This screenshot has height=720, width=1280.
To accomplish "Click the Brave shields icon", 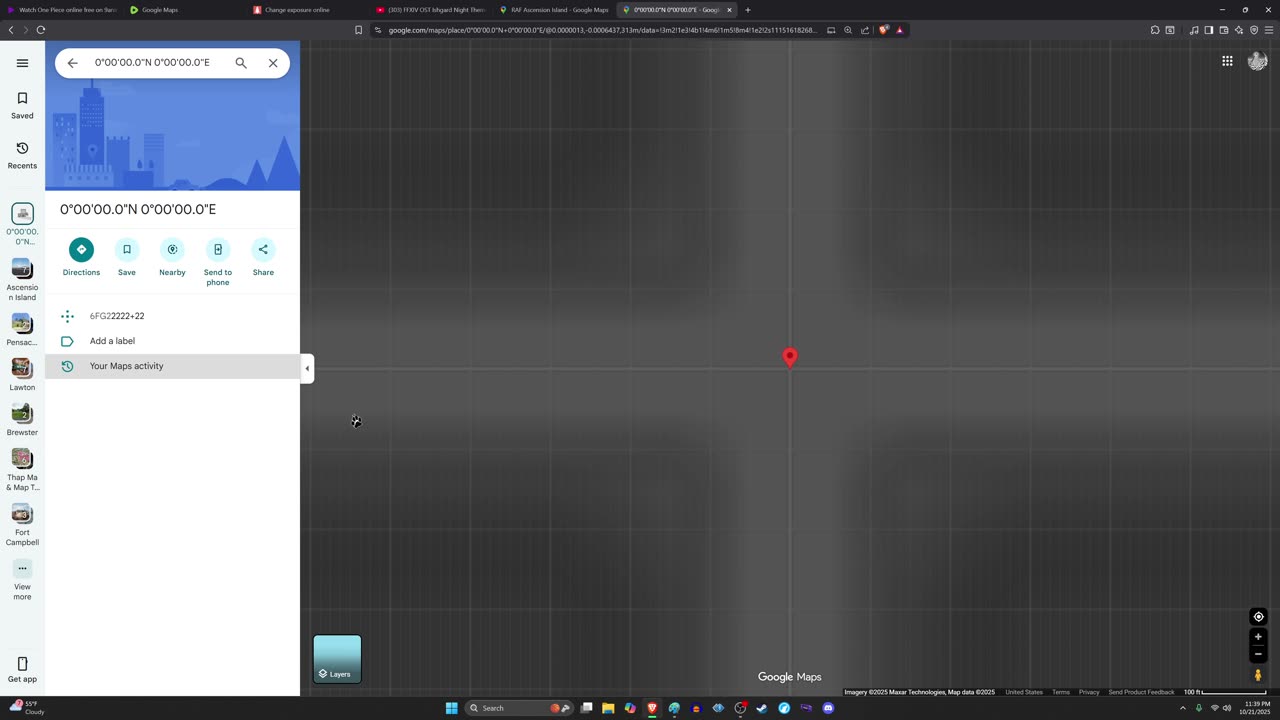I will tap(884, 30).
